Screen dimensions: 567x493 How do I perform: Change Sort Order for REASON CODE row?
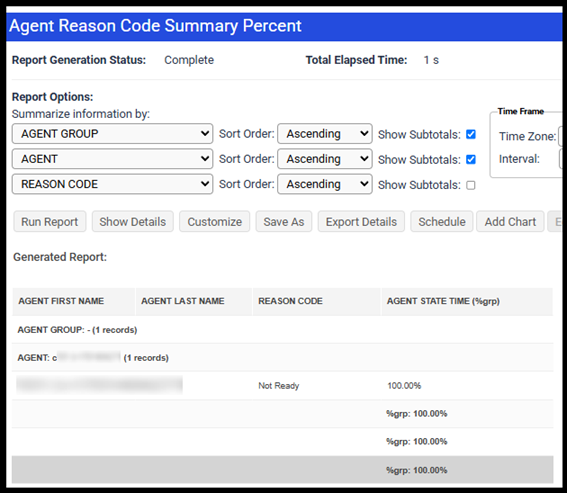(325, 184)
